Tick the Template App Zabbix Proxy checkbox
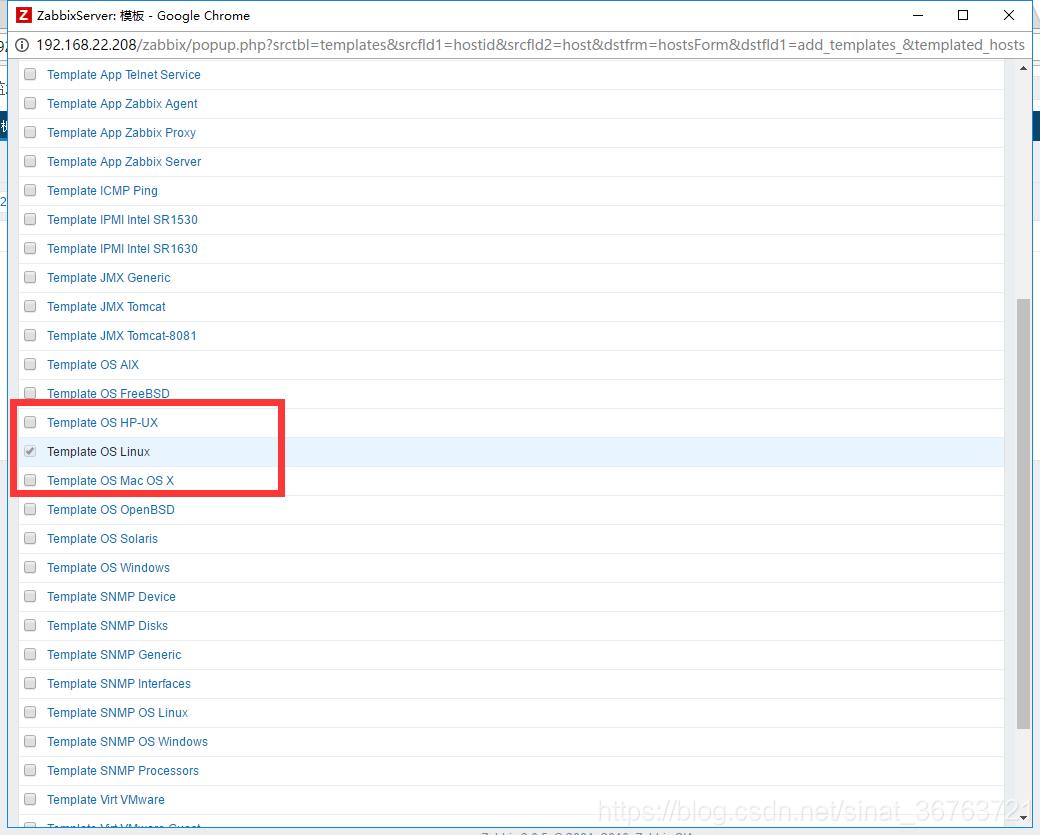 (x=30, y=133)
